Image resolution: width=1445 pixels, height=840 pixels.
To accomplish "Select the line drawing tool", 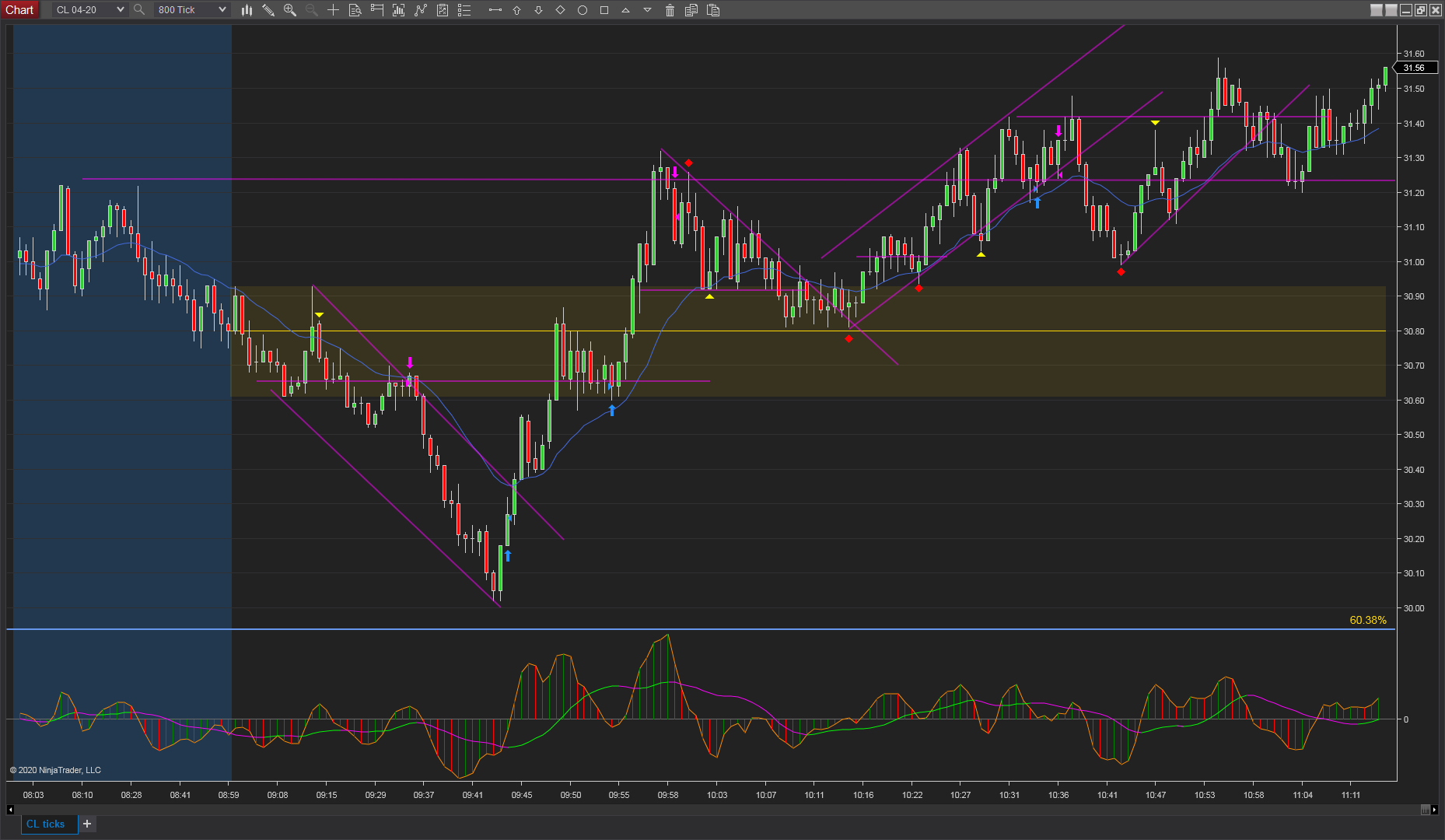I will tap(495, 10).
